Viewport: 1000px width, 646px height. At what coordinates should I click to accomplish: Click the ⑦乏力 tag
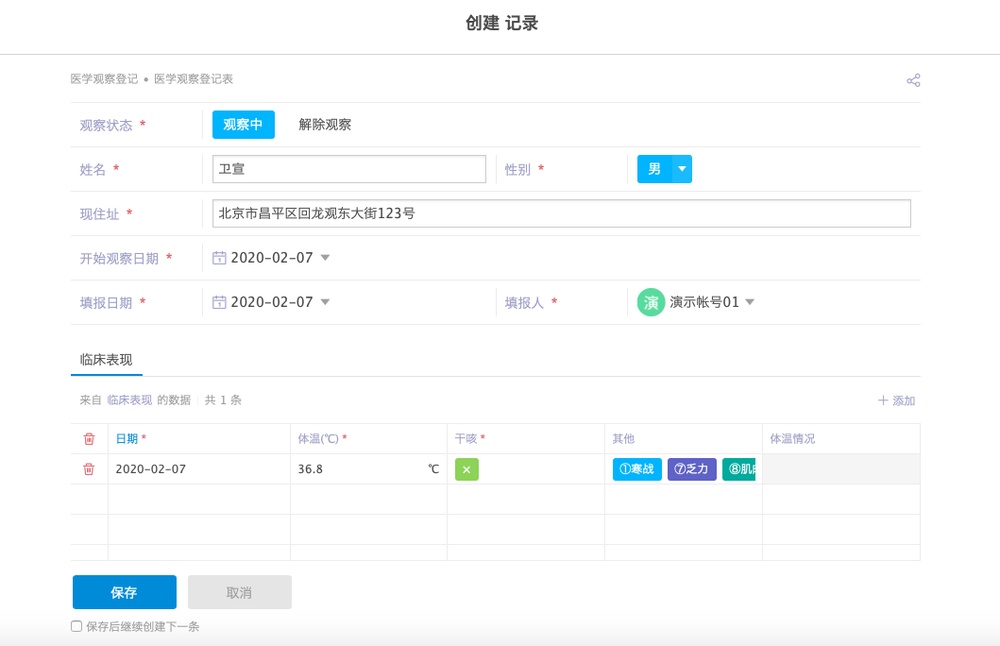692,469
